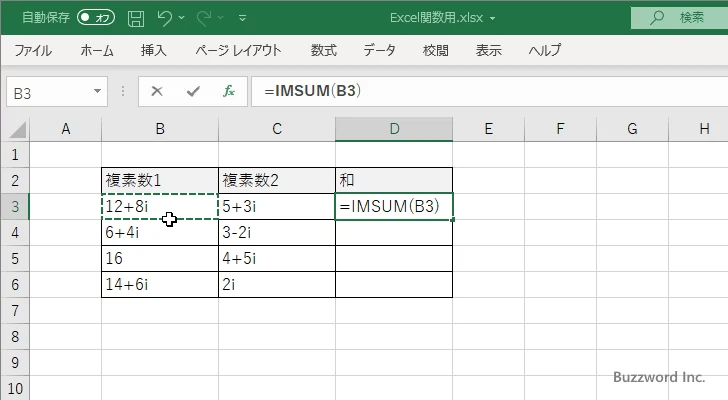The image size is (728, 400).
Task: Cancel formula entry with X icon
Action: (157, 91)
